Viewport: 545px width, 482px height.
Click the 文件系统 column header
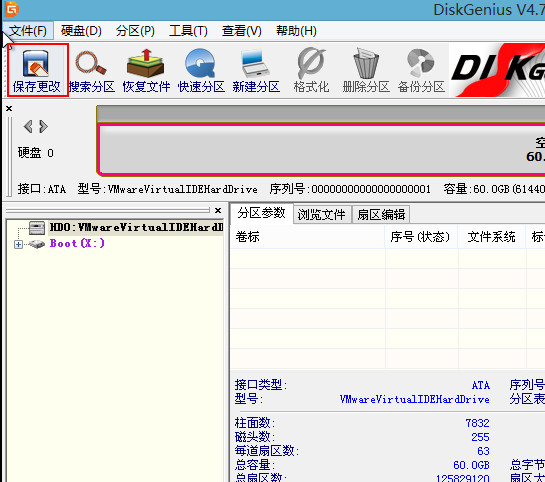click(x=491, y=237)
